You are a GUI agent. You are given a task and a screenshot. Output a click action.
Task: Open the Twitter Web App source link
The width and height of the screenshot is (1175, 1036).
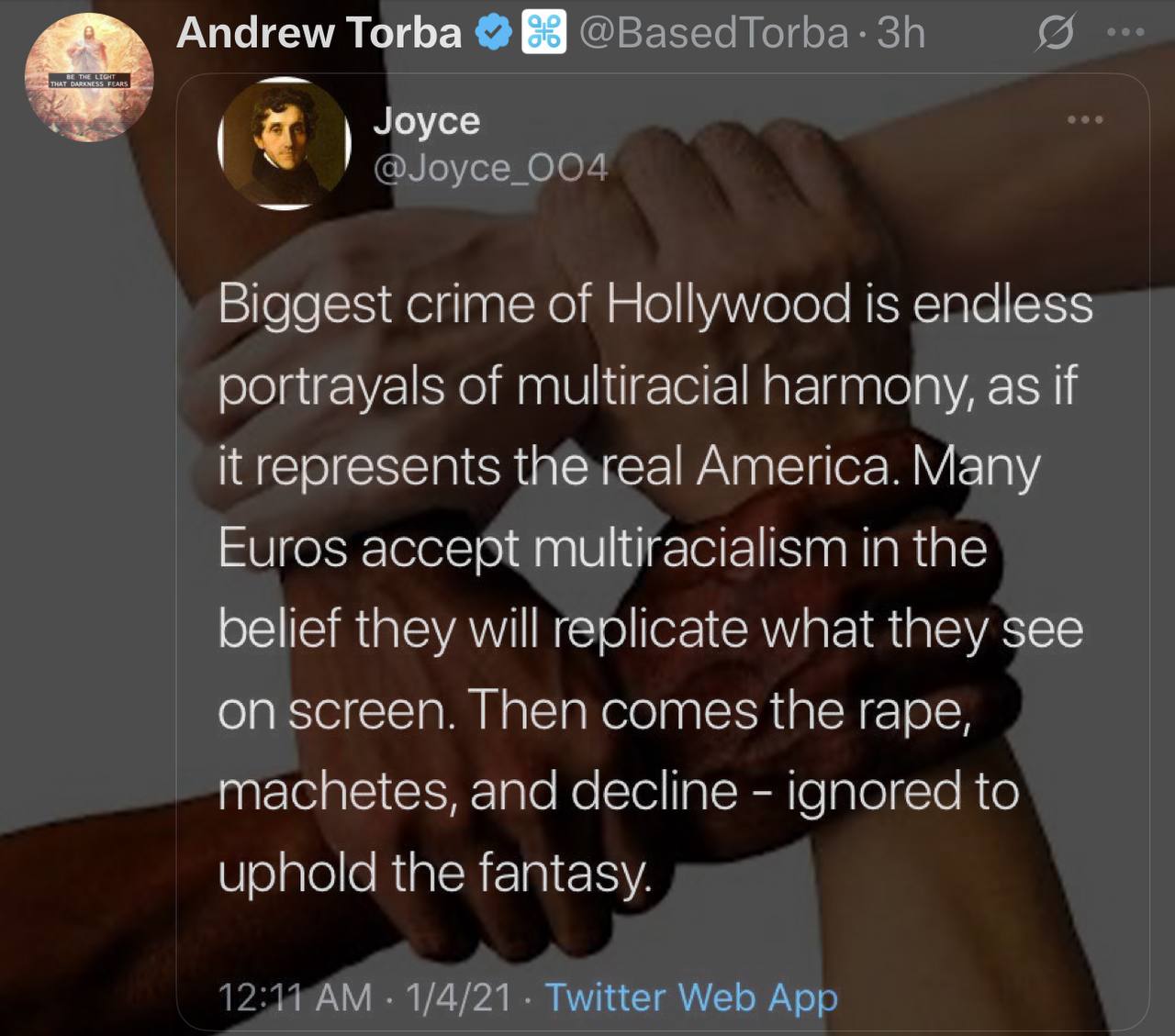point(692,997)
